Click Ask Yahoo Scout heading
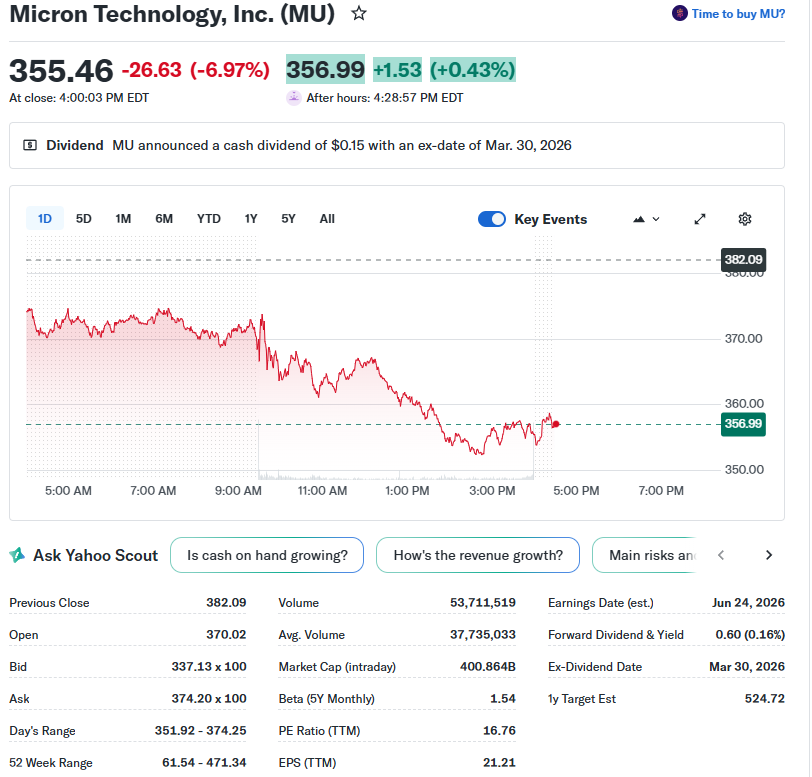812x777 pixels. (x=95, y=555)
